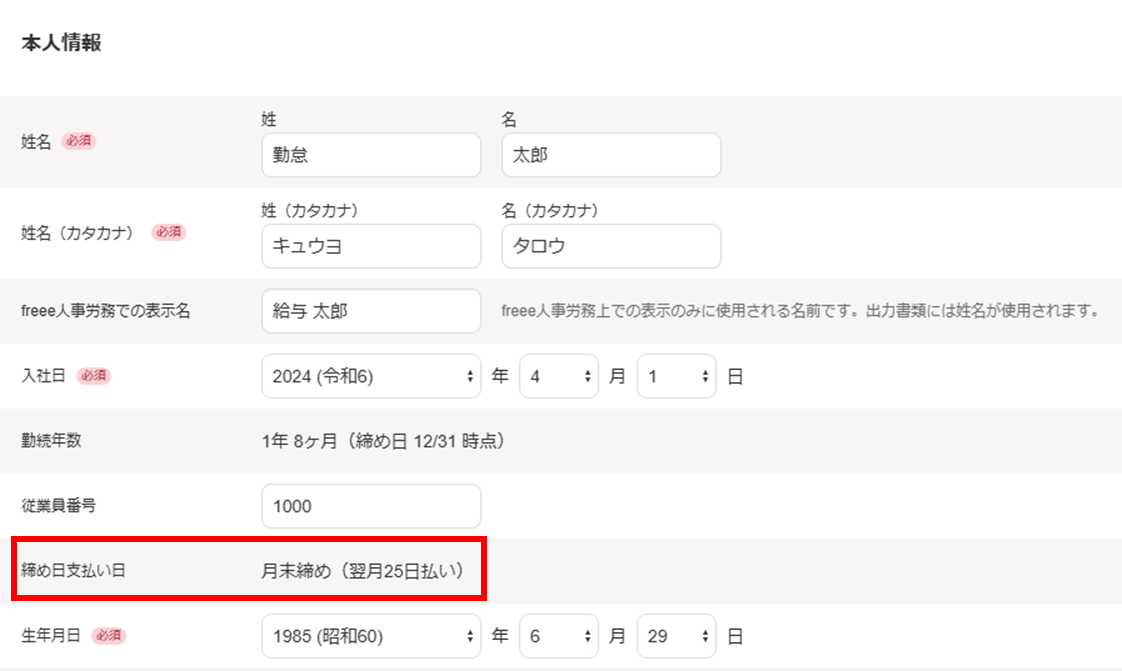This screenshot has height=671, width=1122.
Task: Focus the freee人事労務での表示名 input field
Action: click(370, 311)
